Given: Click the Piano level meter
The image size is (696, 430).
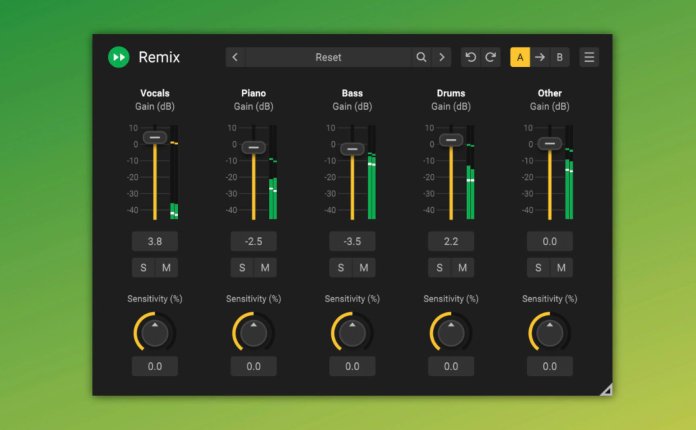Looking at the screenshot, I should pyautogui.click(x=273, y=173).
